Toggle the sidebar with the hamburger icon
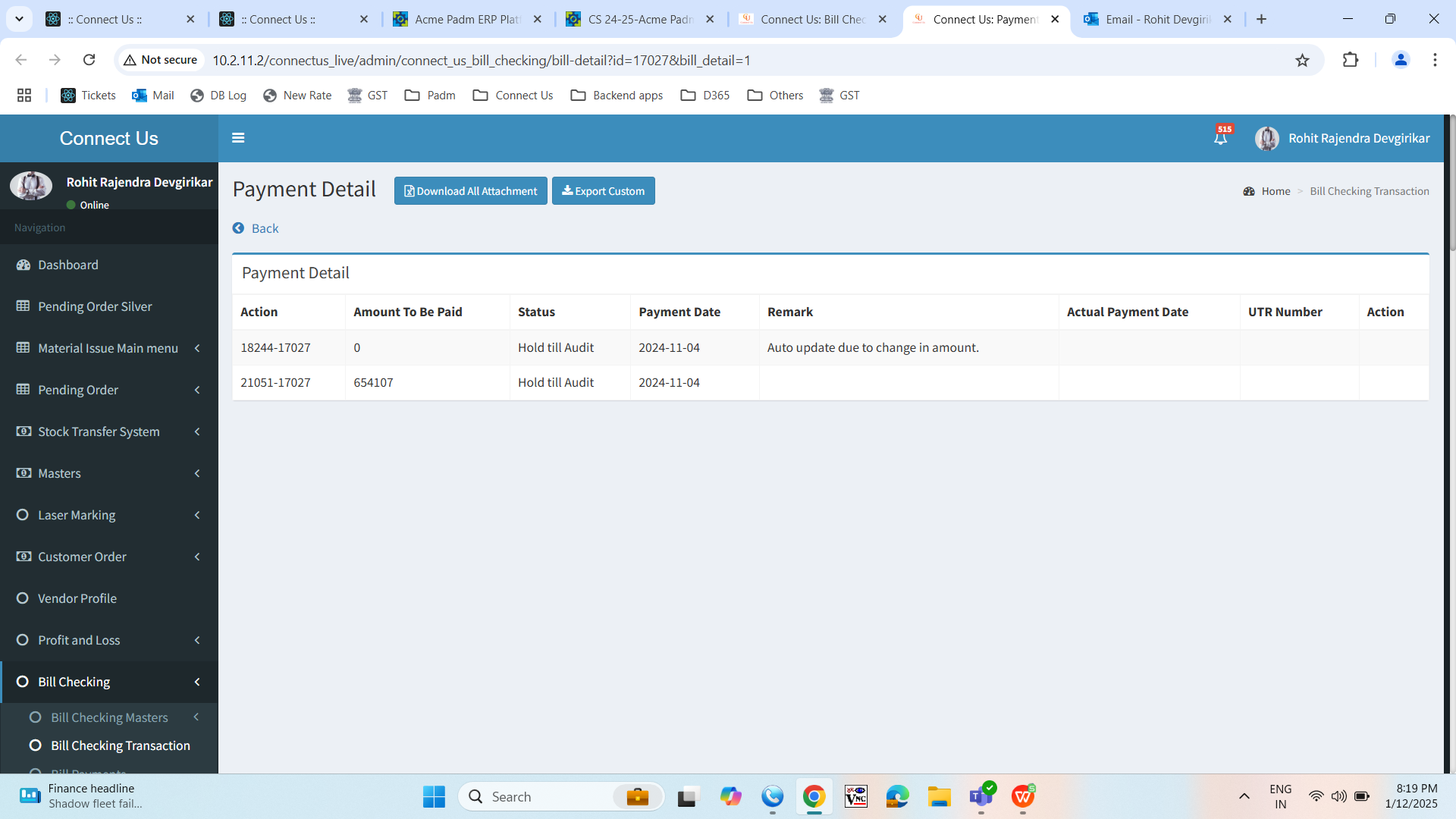This screenshot has height=819, width=1456. click(238, 138)
